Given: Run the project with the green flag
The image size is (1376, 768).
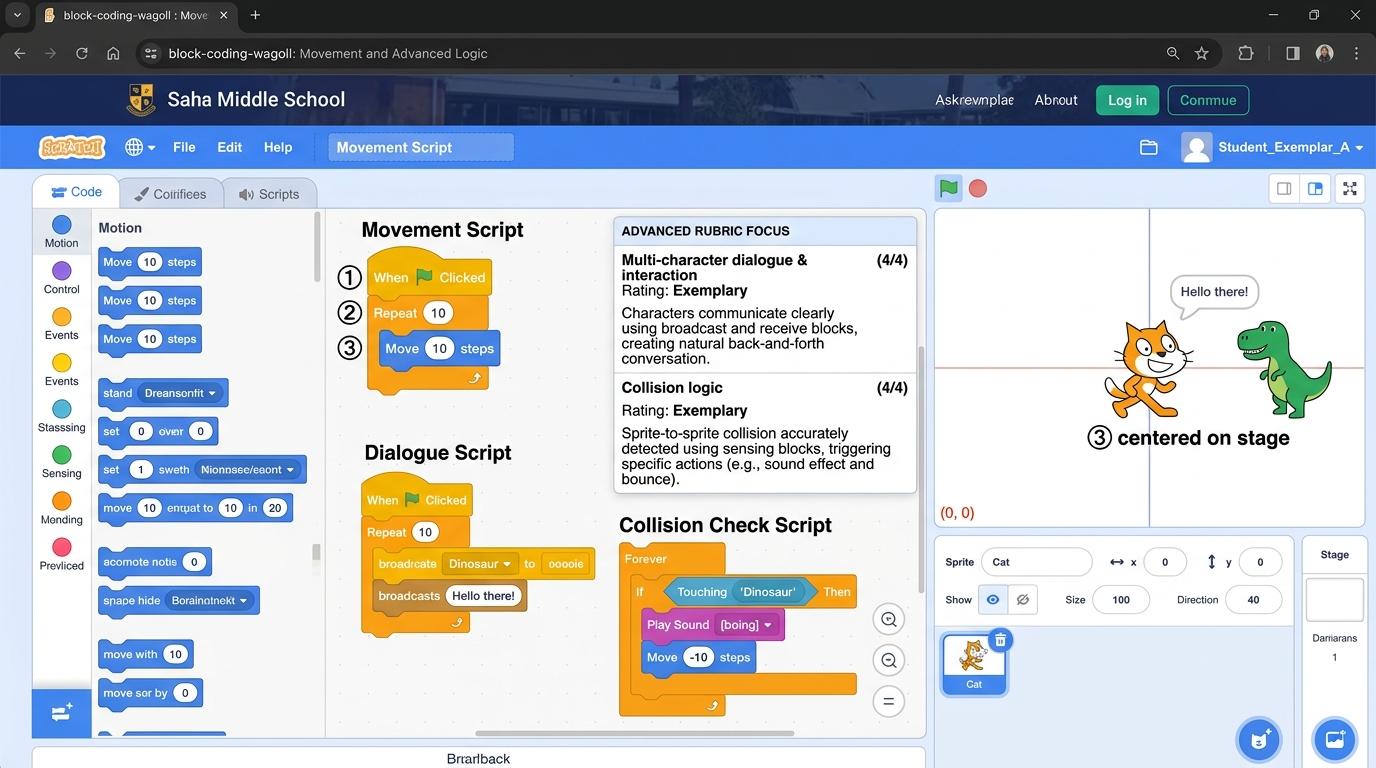Looking at the screenshot, I should pyautogui.click(x=948, y=188).
